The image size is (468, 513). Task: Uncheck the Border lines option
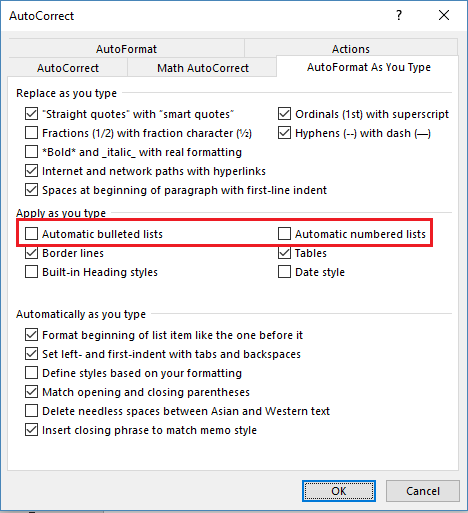click(31, 253)
